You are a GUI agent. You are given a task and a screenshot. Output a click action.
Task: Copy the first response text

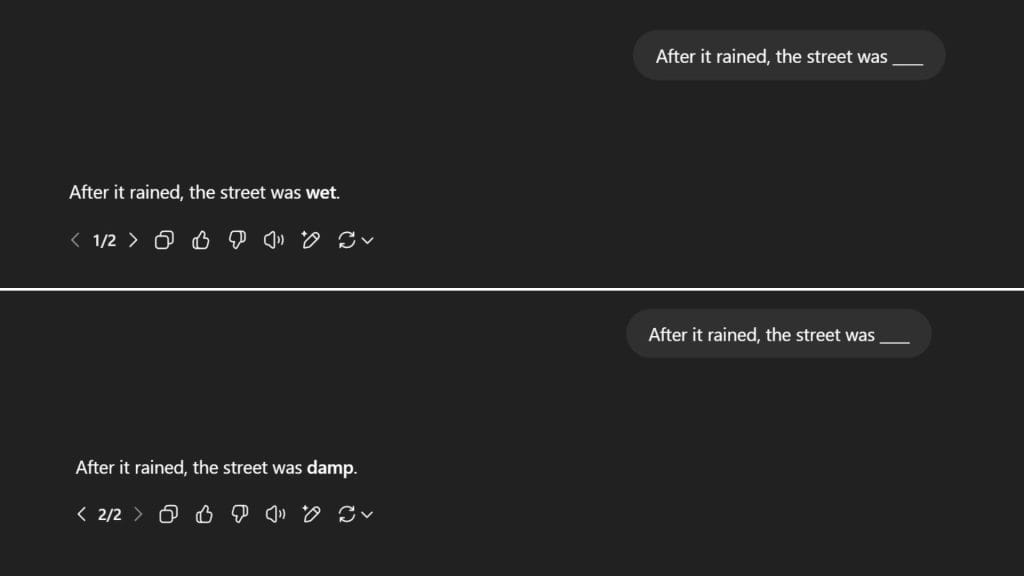click(x=164, y=240)
